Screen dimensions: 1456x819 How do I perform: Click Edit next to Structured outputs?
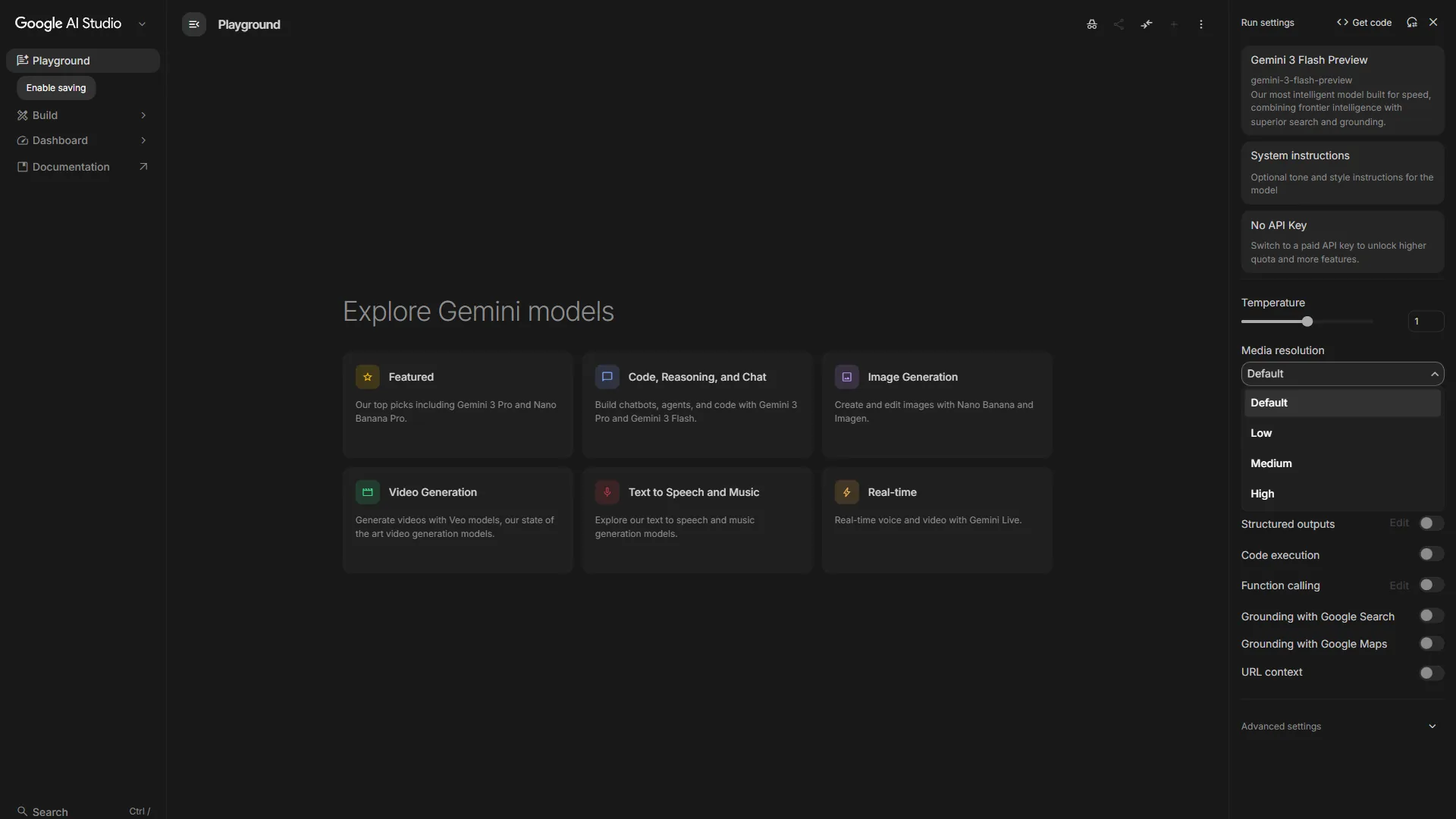[1399, 523]
